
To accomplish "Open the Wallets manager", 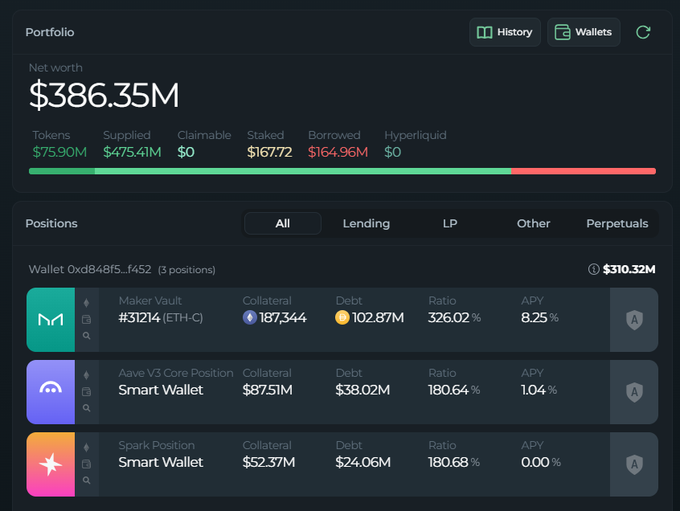I will 584,32.
